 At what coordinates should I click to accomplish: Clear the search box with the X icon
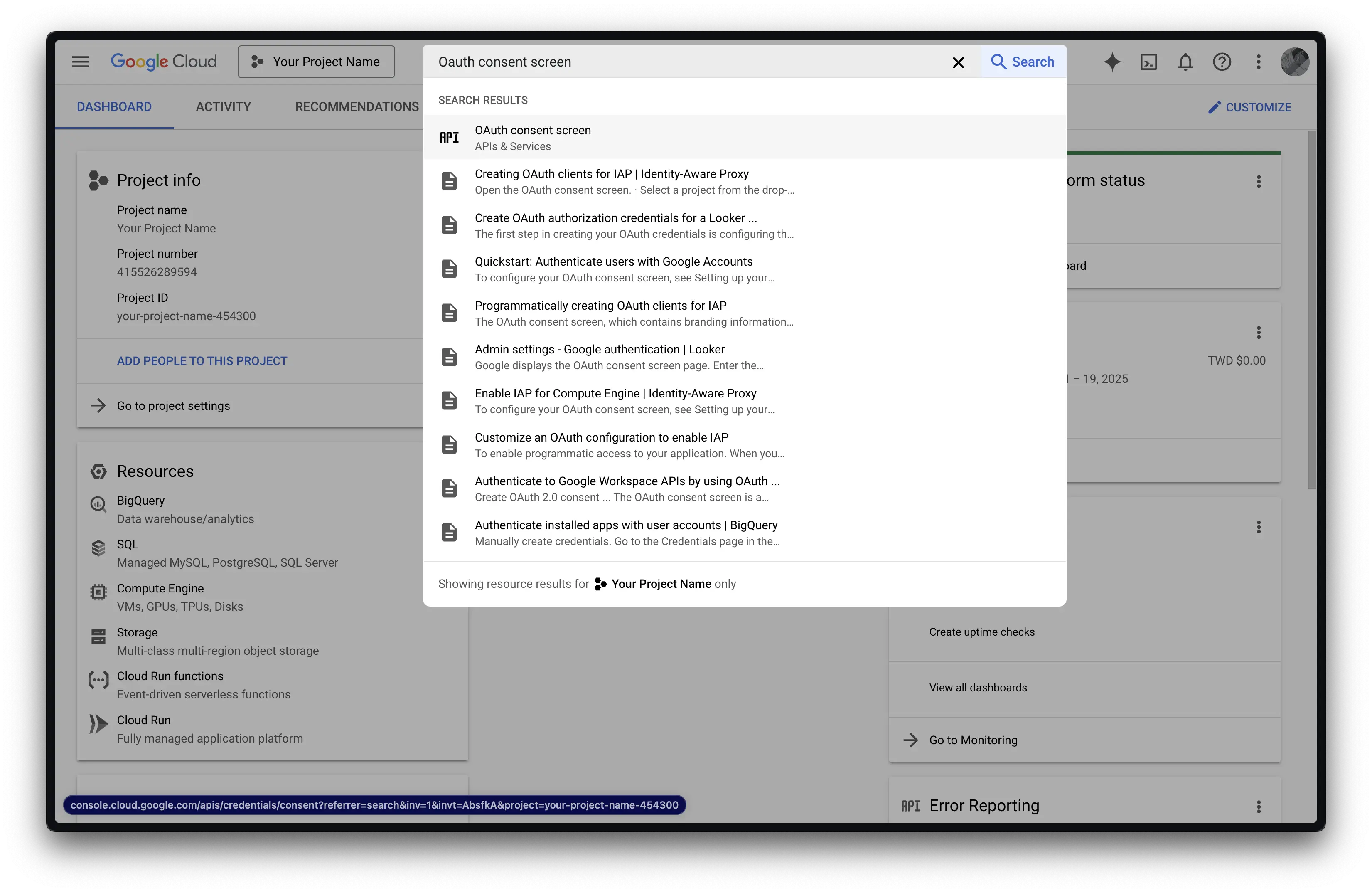[958, 62]
